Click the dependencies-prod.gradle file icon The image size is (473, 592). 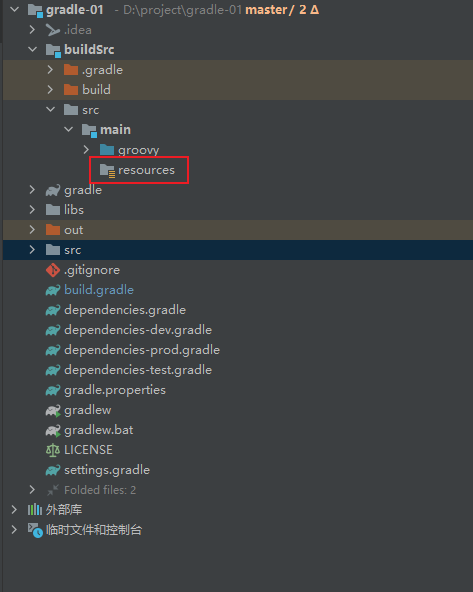point(53,350)
